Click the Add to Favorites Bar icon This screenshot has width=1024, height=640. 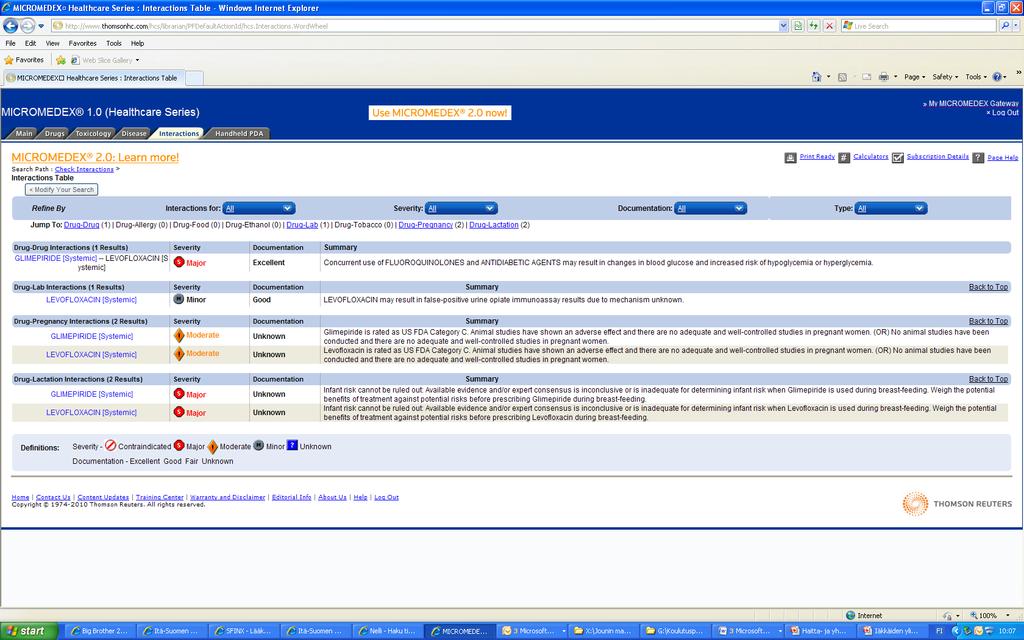point(61,59)
